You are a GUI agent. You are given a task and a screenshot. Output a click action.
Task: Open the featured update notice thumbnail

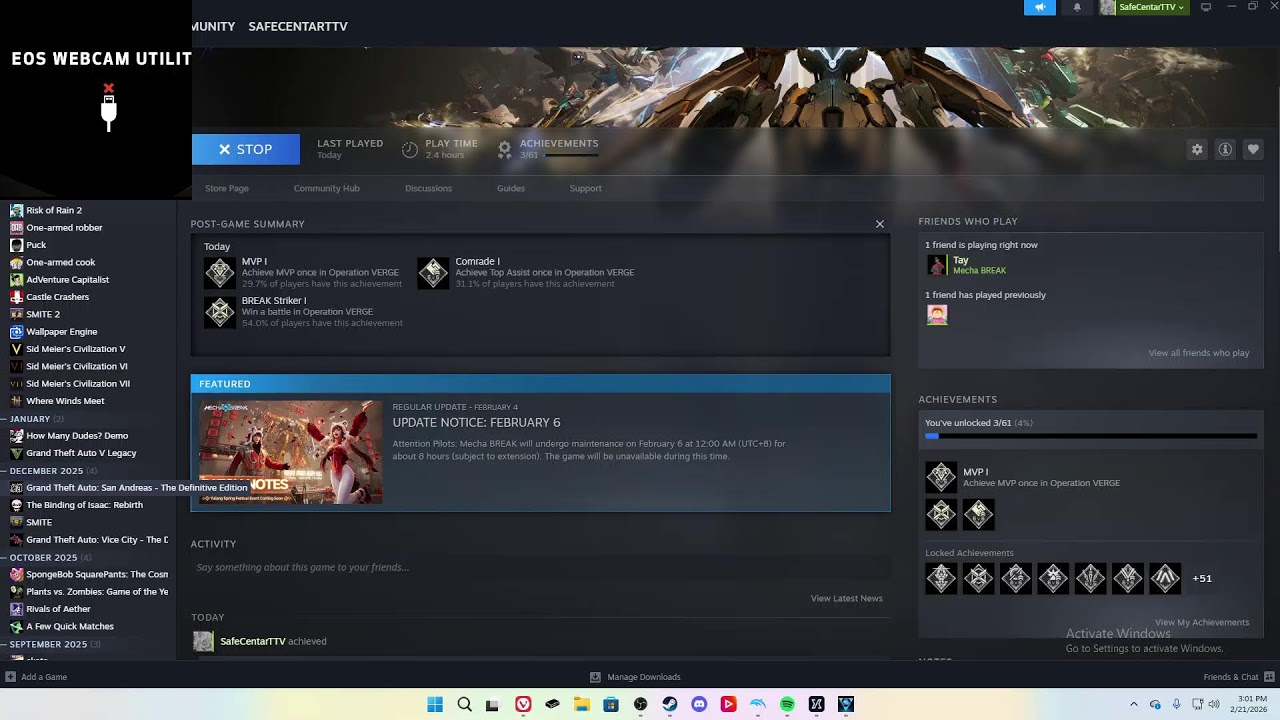291,452
